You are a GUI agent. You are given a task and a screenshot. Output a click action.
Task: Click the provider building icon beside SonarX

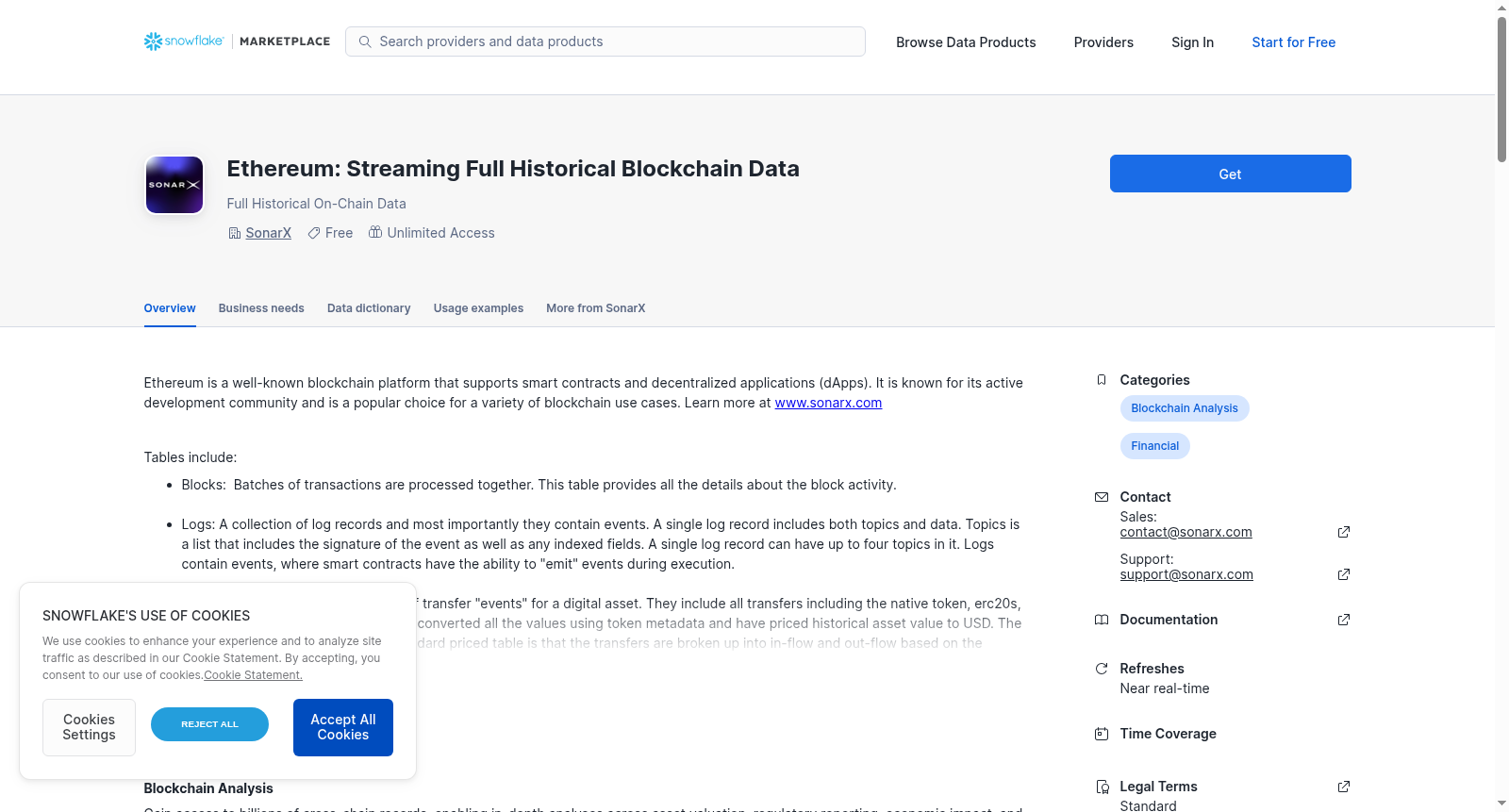click(x=235, y=233)
